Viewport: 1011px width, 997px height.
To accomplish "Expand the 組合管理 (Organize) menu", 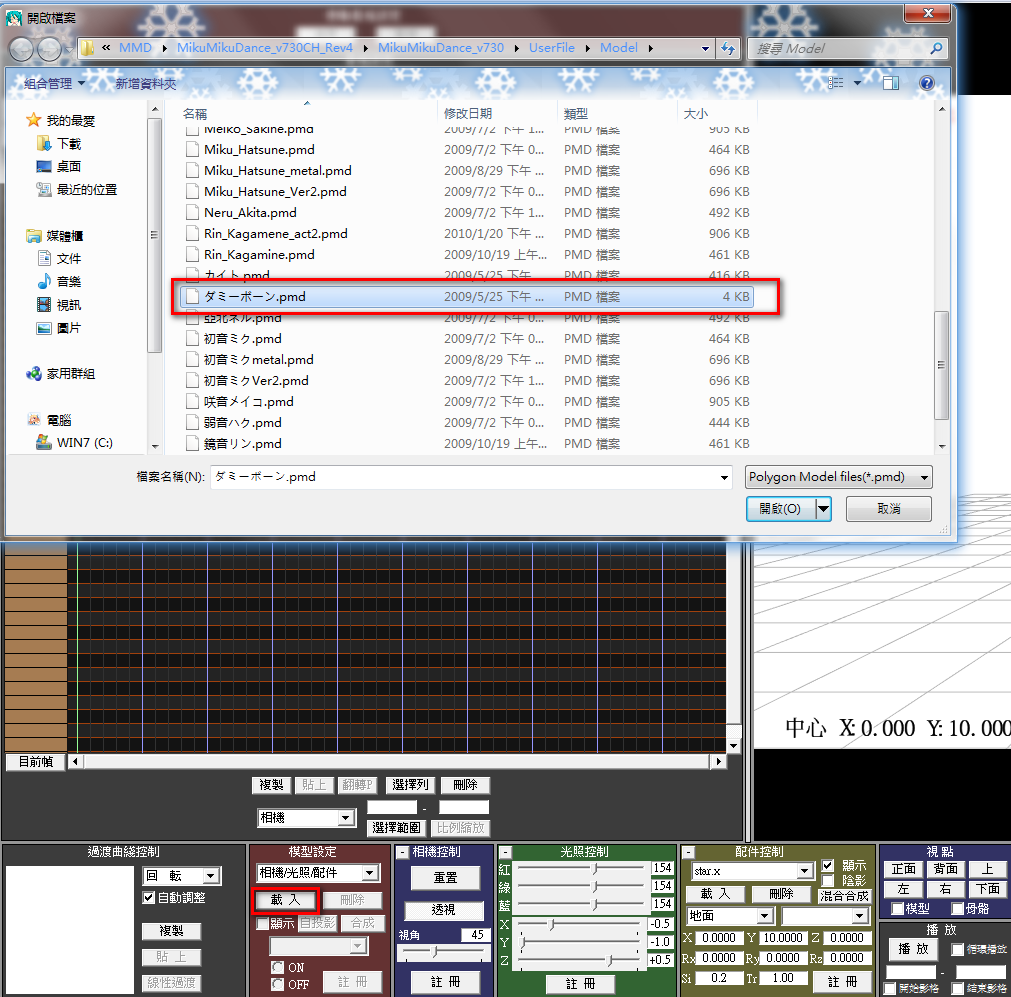I will click(54, 83).
